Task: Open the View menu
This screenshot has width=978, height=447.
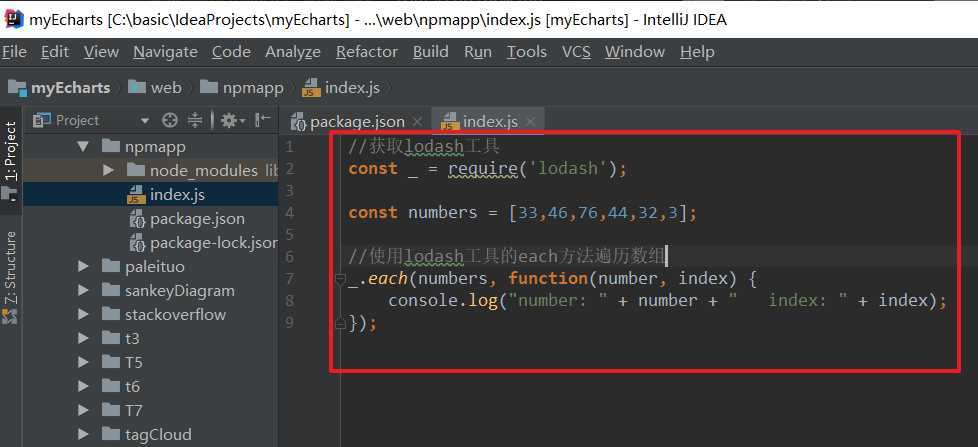Action: click(101, 52)
